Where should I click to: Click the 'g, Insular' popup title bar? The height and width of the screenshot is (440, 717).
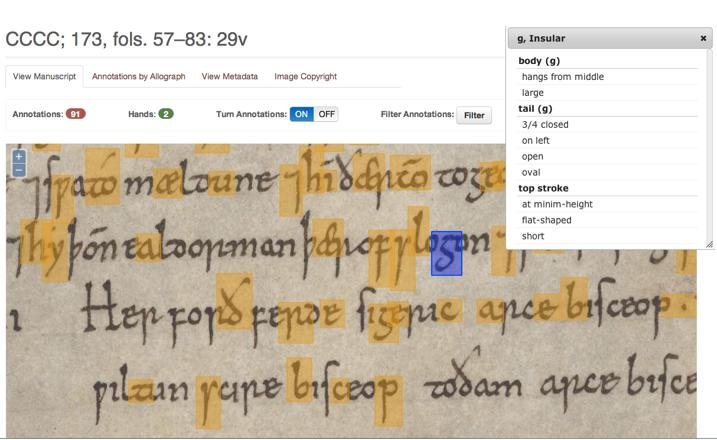(610, 38)
